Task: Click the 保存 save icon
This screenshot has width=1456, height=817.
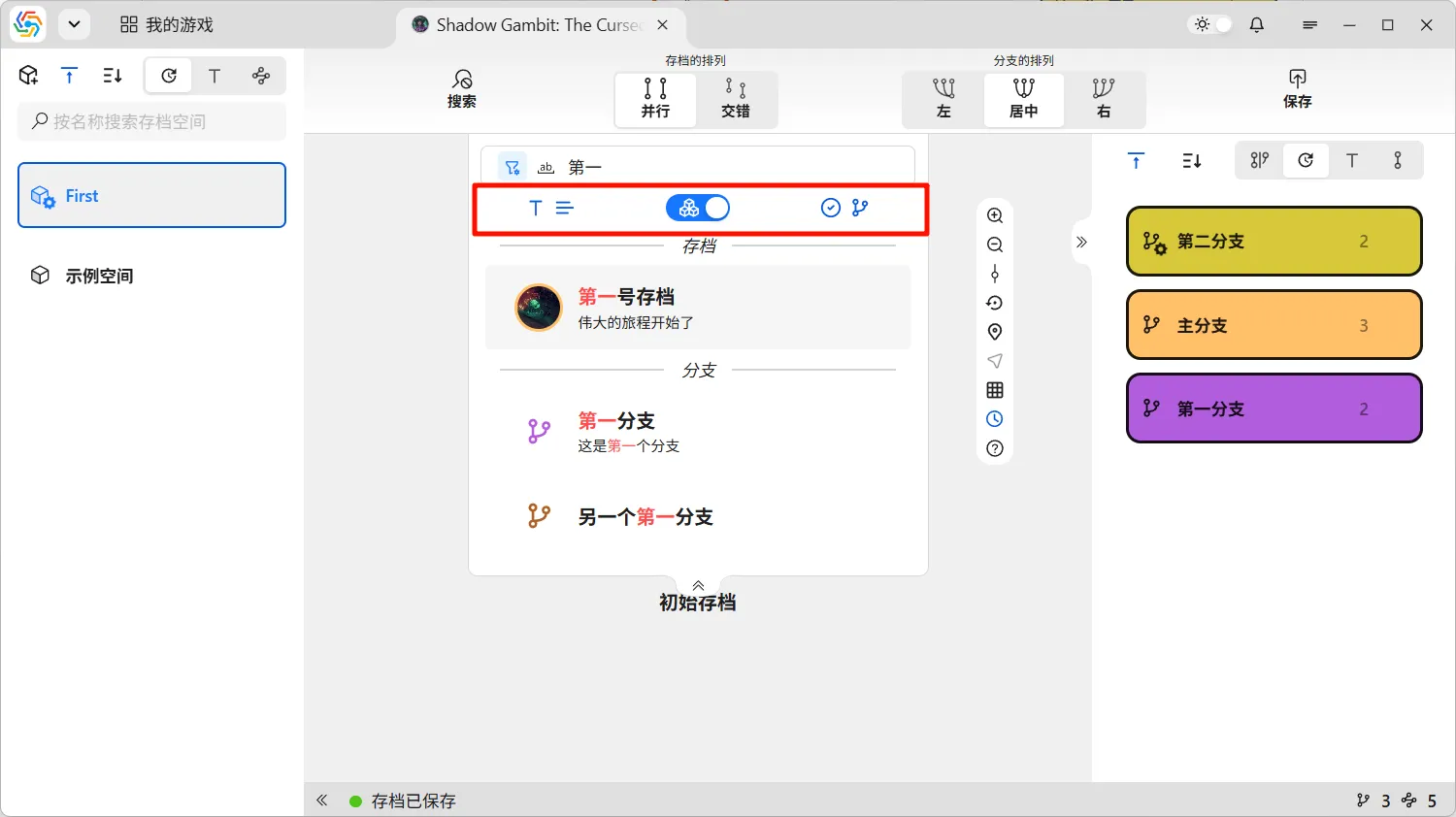Action: pyautogui.click(x=1297, y=88)
